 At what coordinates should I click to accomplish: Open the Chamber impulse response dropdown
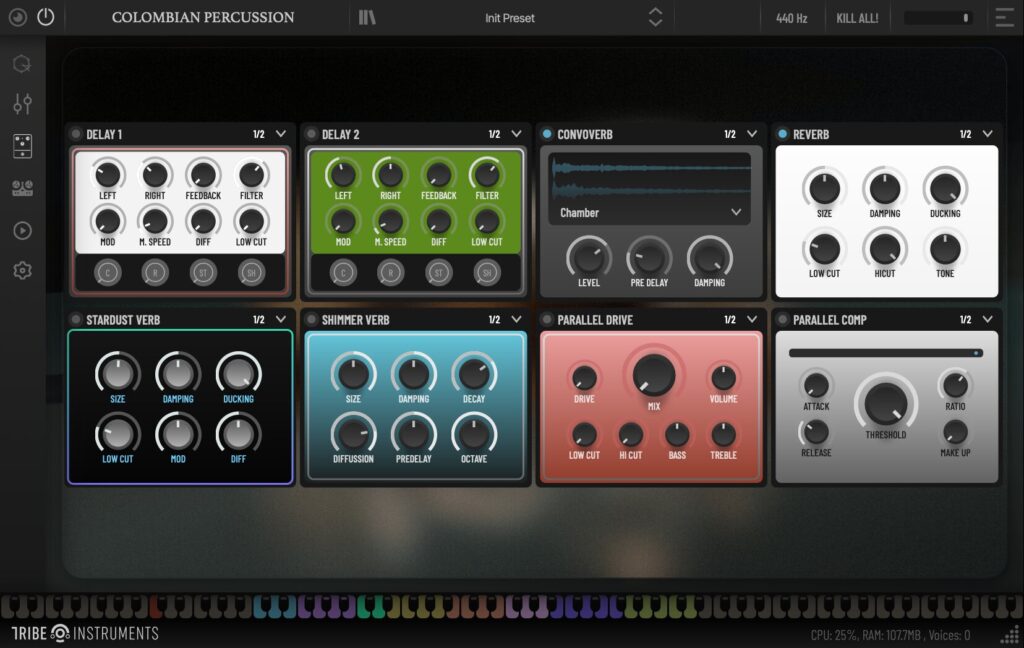tap(650, 212)
